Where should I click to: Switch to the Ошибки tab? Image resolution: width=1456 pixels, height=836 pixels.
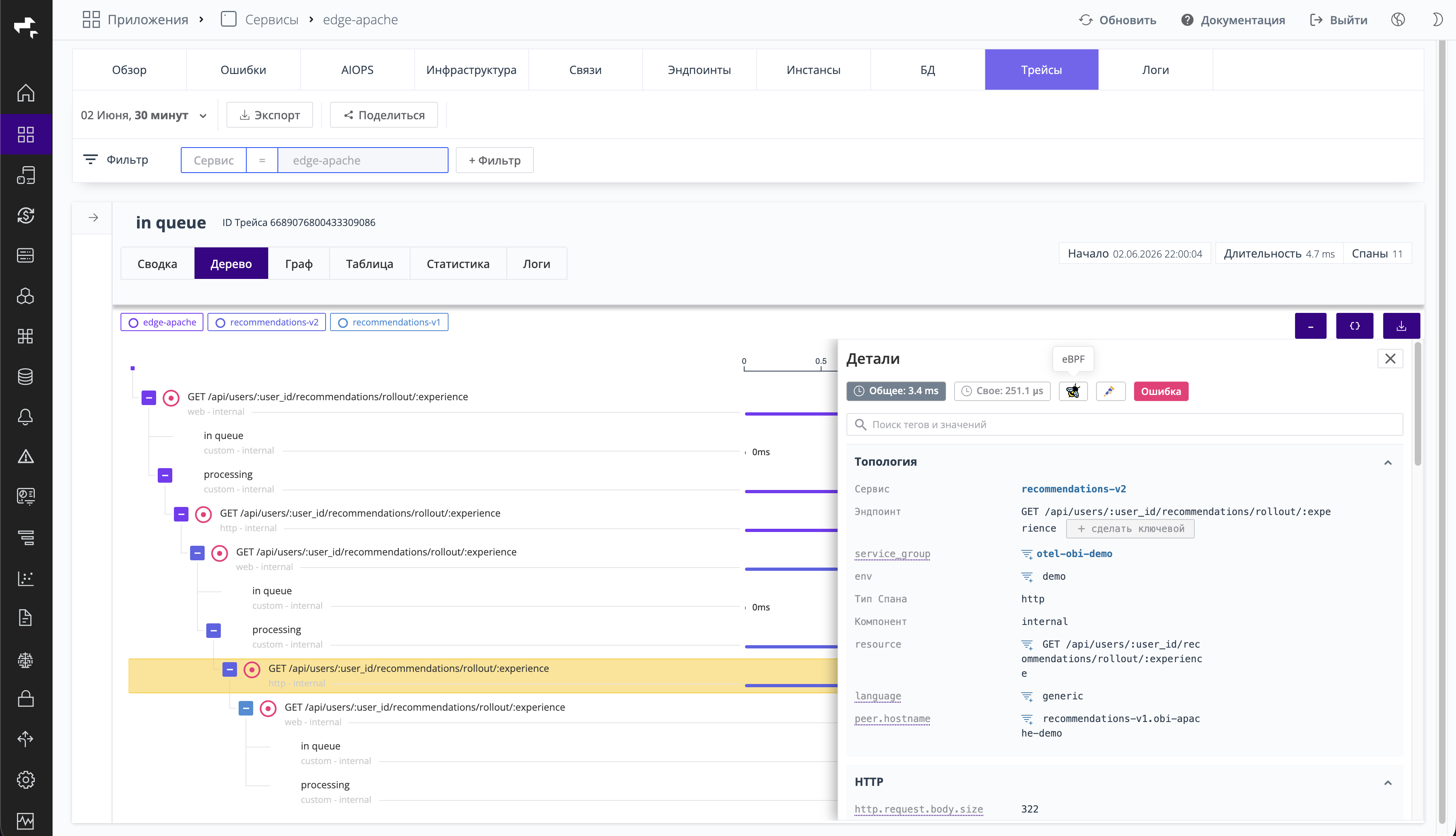(x=243, y=70)
